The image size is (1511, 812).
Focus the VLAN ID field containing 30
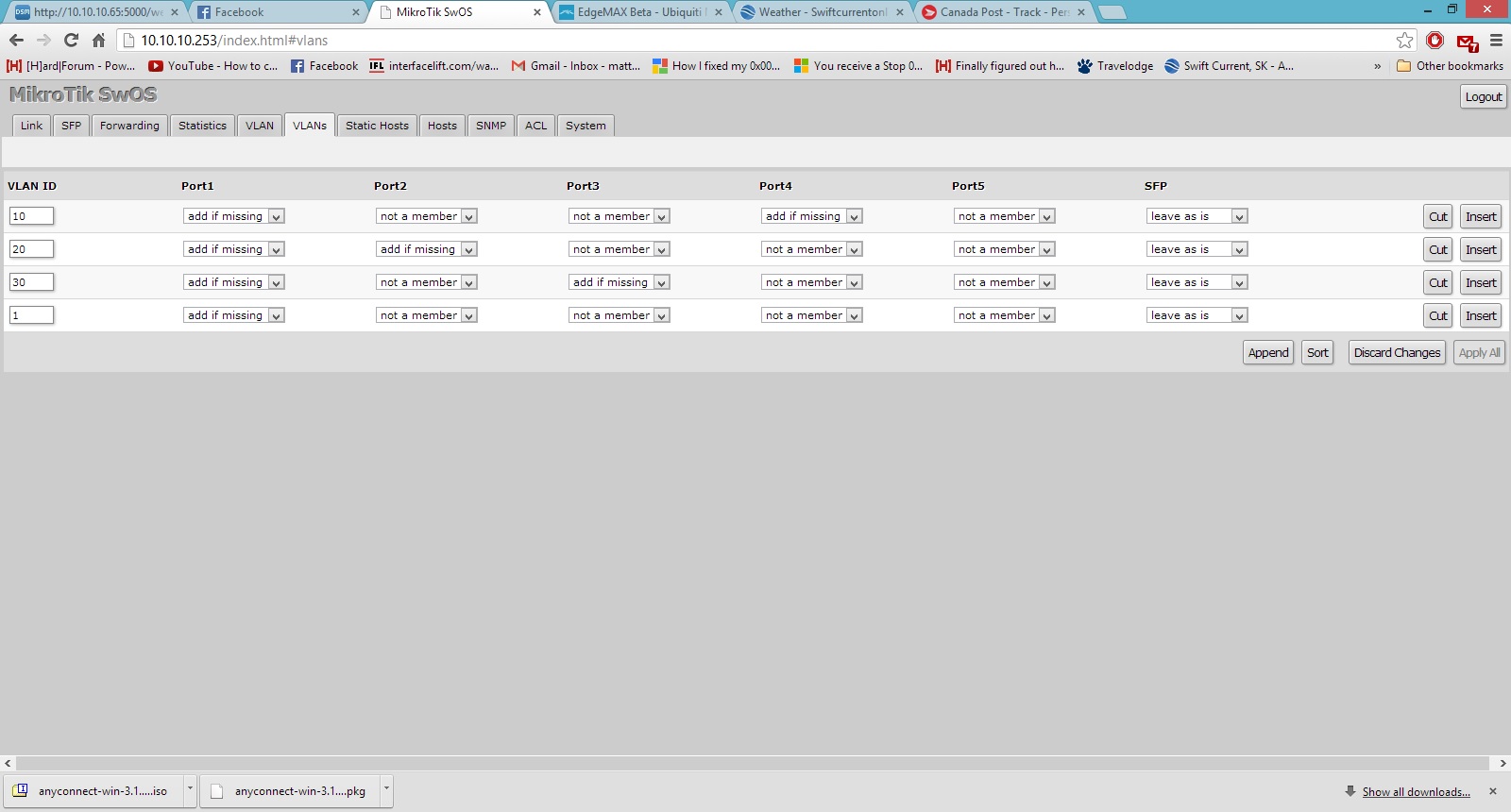[31, 282]
